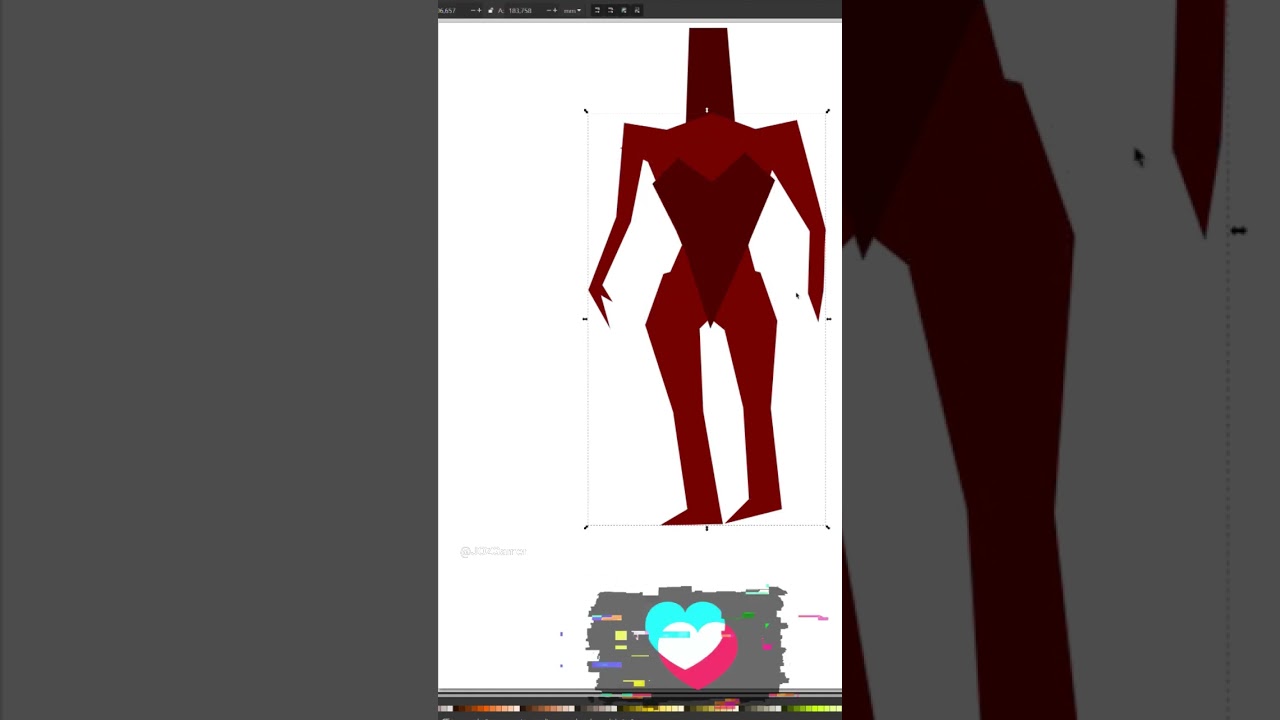Click the width field ending in 6,657
The width and height of the screenshot is (1280, 720).
(x=447, y=11)
